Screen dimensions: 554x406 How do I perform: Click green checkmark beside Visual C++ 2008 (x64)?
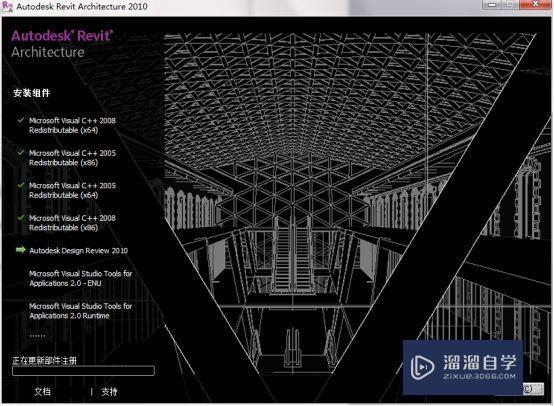click(21, 120)
